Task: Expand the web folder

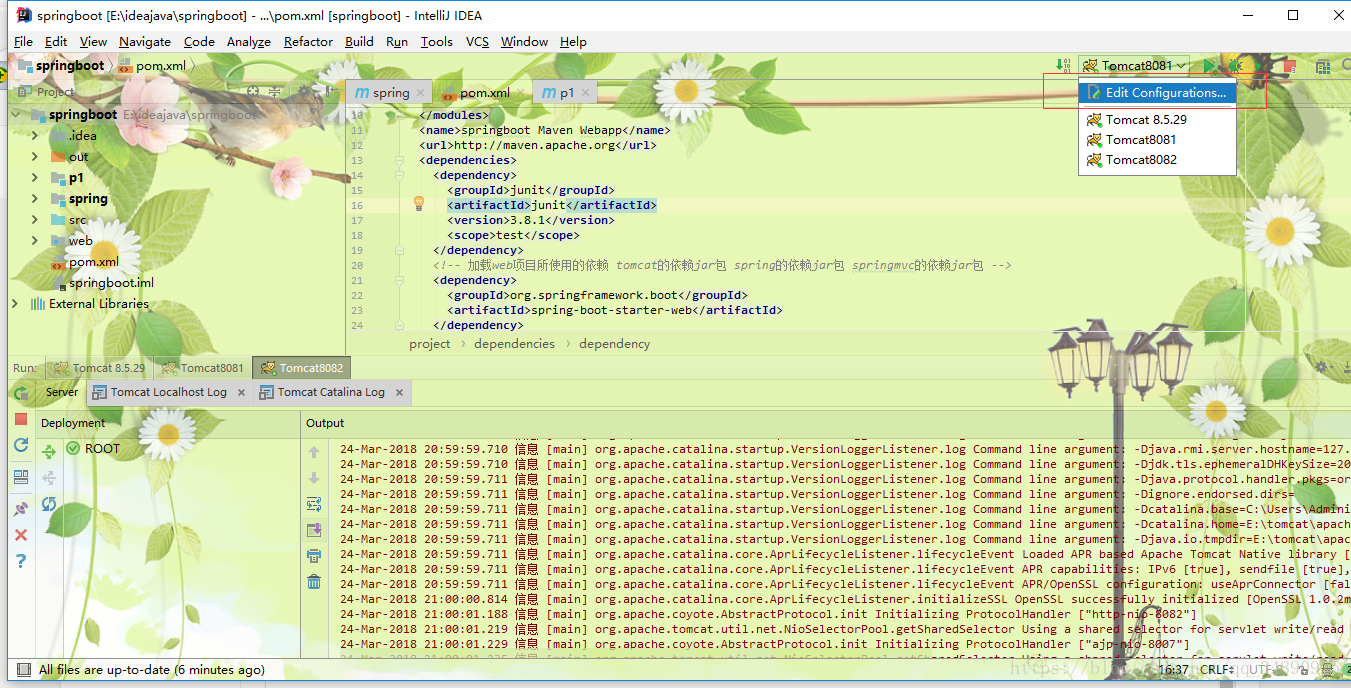Action: point(35,241)
